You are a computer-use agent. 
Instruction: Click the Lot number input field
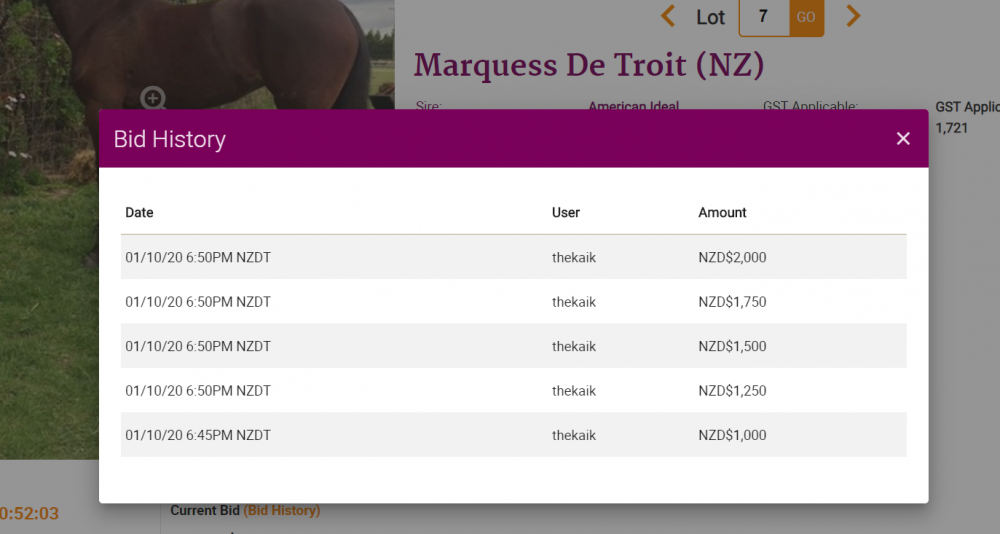tap(764, 17)
